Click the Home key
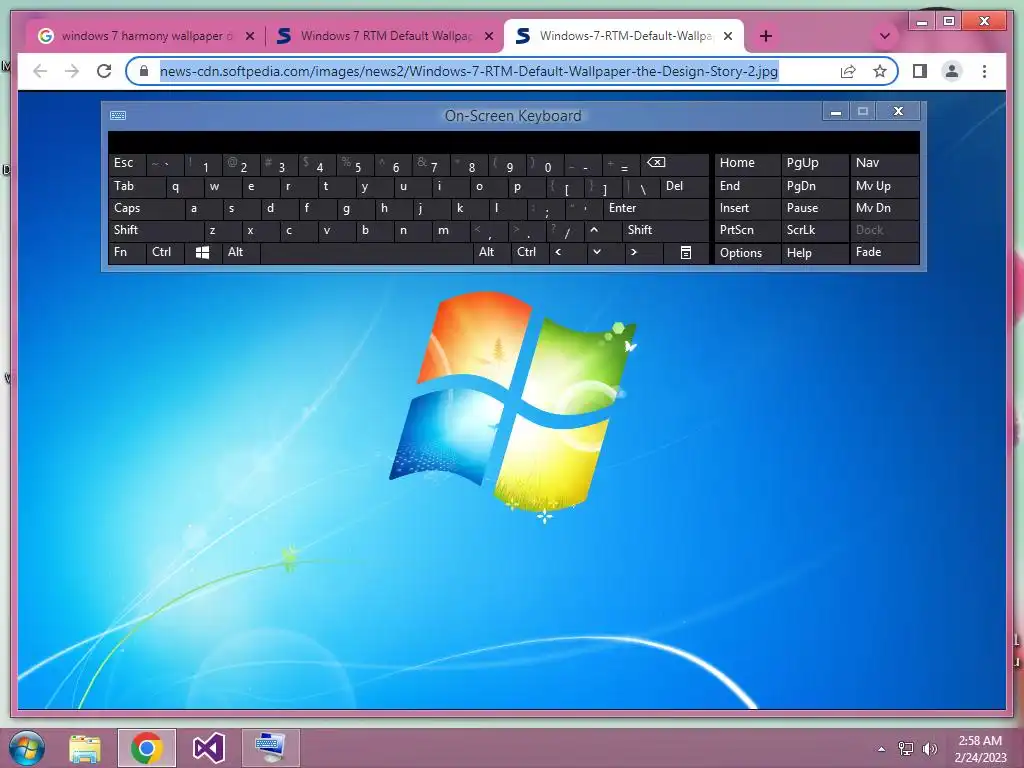Screen dimensions: 1024x768 (748, 164)
